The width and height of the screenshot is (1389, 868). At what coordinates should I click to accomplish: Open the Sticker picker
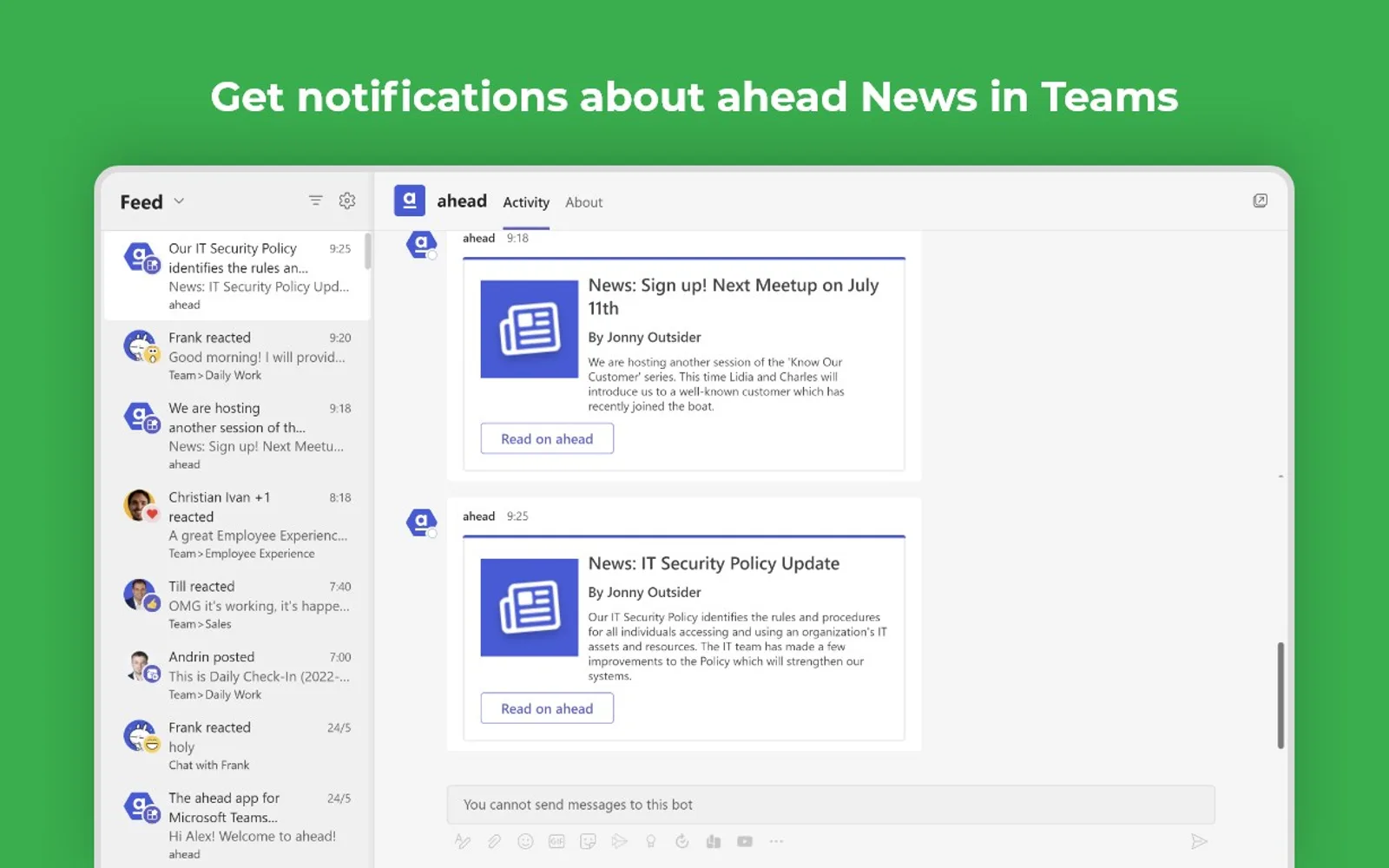(588, 841)
